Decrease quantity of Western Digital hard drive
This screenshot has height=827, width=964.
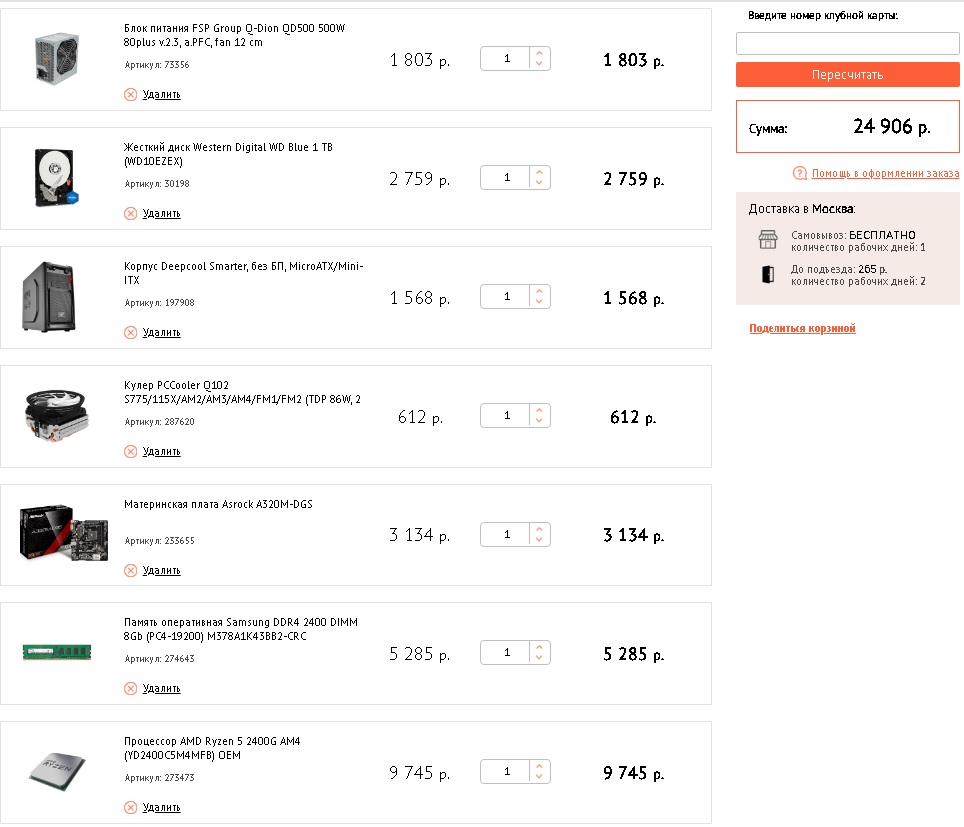pyautogui.click(x=539, y=184)
